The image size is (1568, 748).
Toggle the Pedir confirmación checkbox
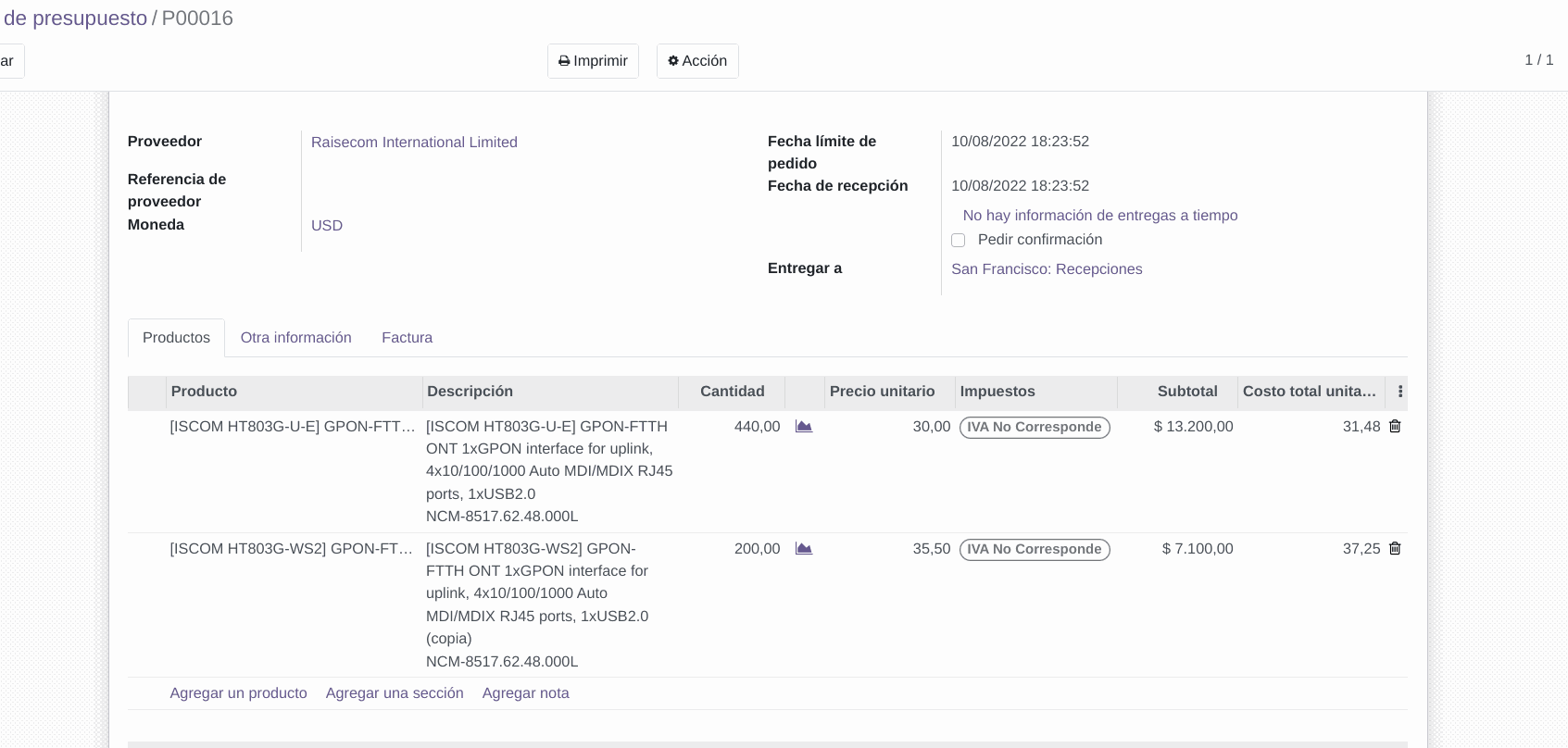(959, 241)
